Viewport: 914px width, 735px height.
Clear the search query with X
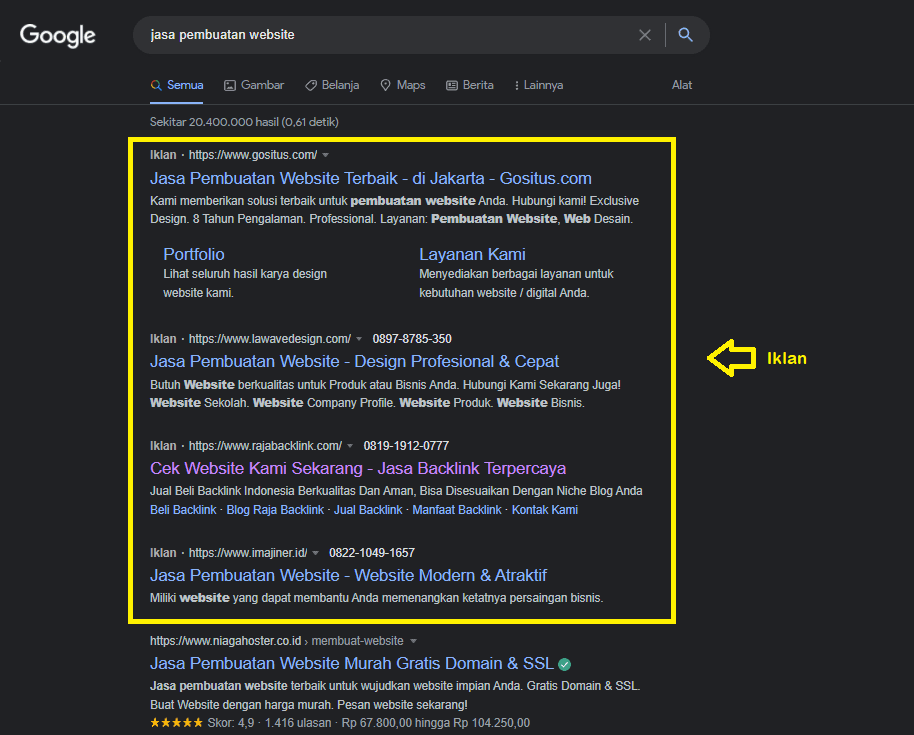645,35
